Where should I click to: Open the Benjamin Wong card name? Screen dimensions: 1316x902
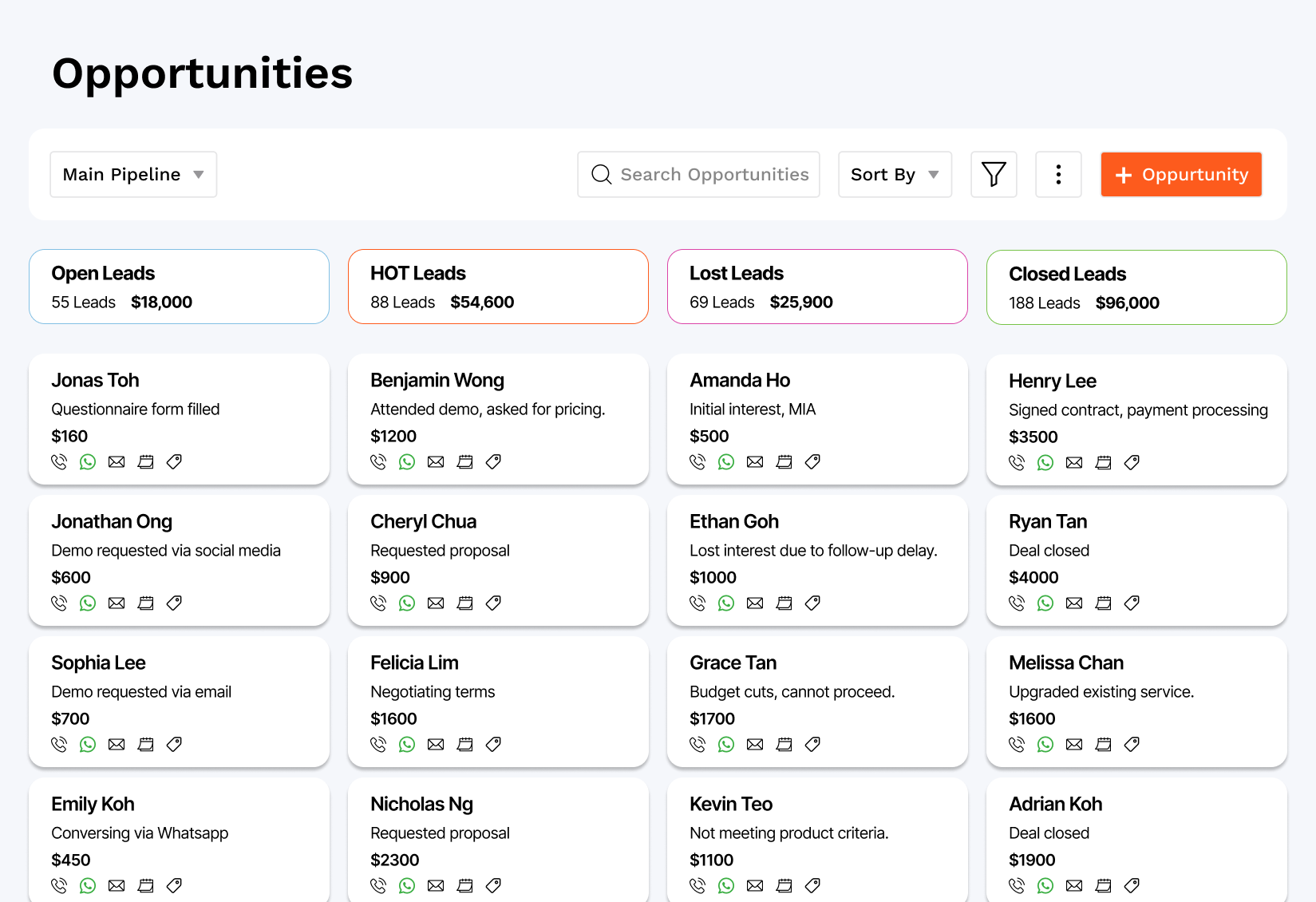[x=437, y=380]
